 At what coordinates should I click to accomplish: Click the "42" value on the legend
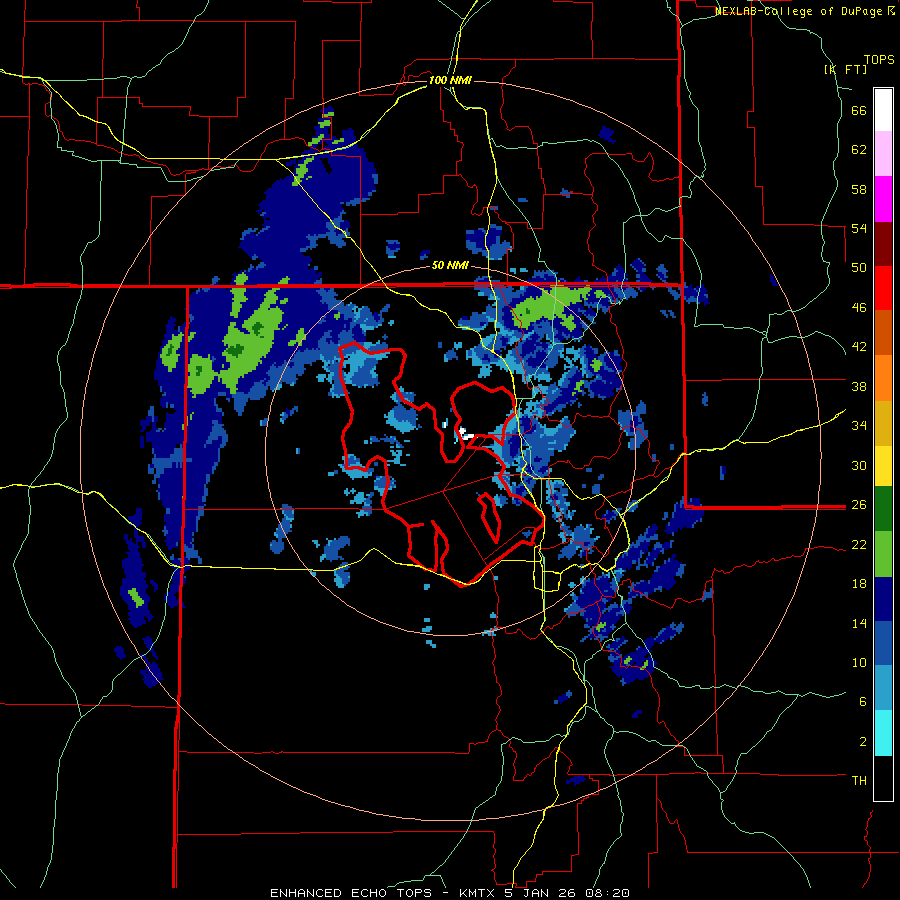859,347
